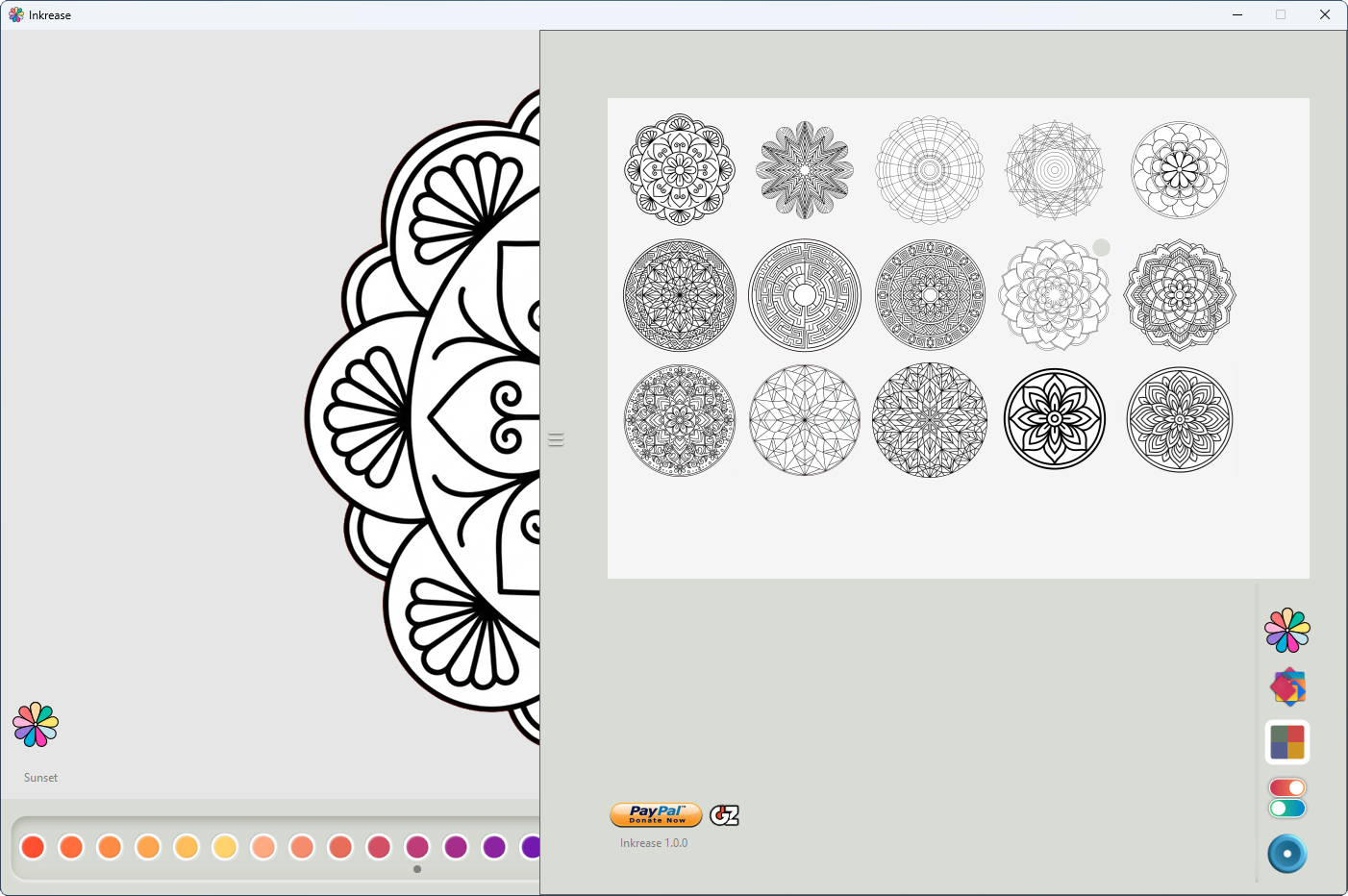Pick the light yellow color swatch

[225, 847]
